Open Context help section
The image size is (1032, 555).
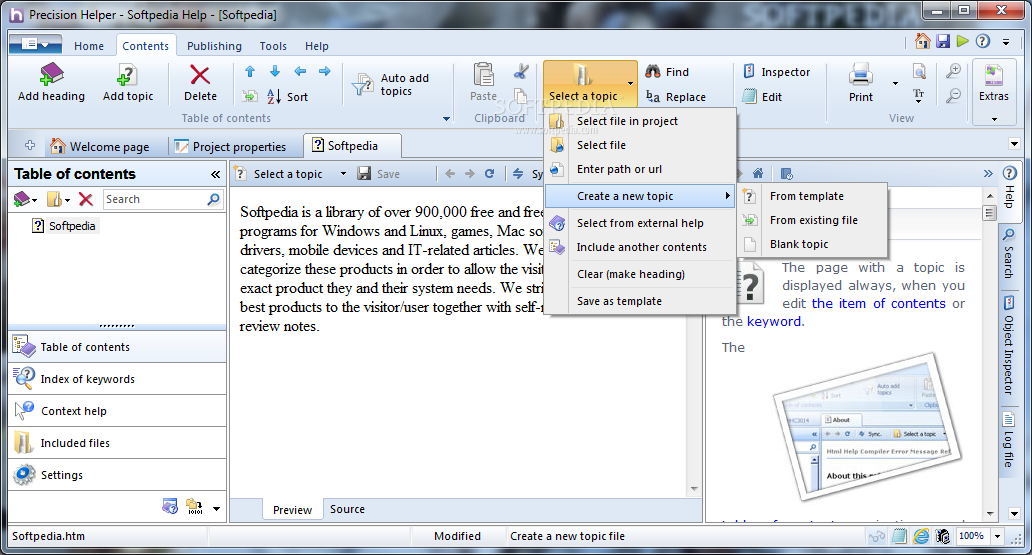[x=117, y=411]
